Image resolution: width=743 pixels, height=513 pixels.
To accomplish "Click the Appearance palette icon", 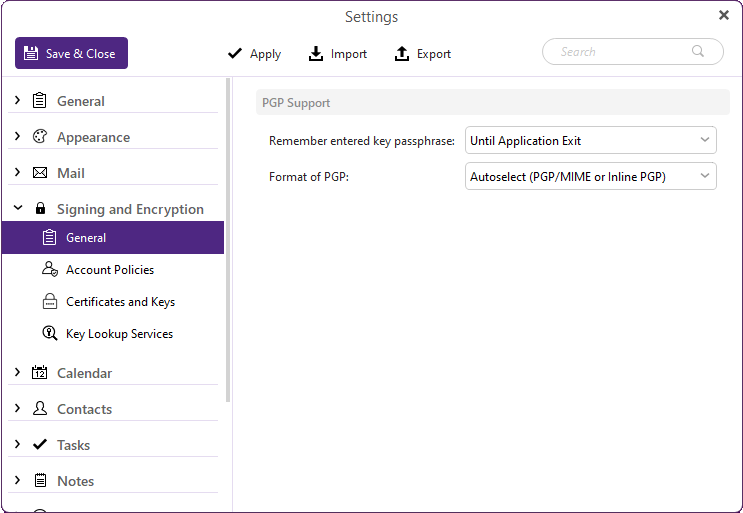I will click(40, 136).
